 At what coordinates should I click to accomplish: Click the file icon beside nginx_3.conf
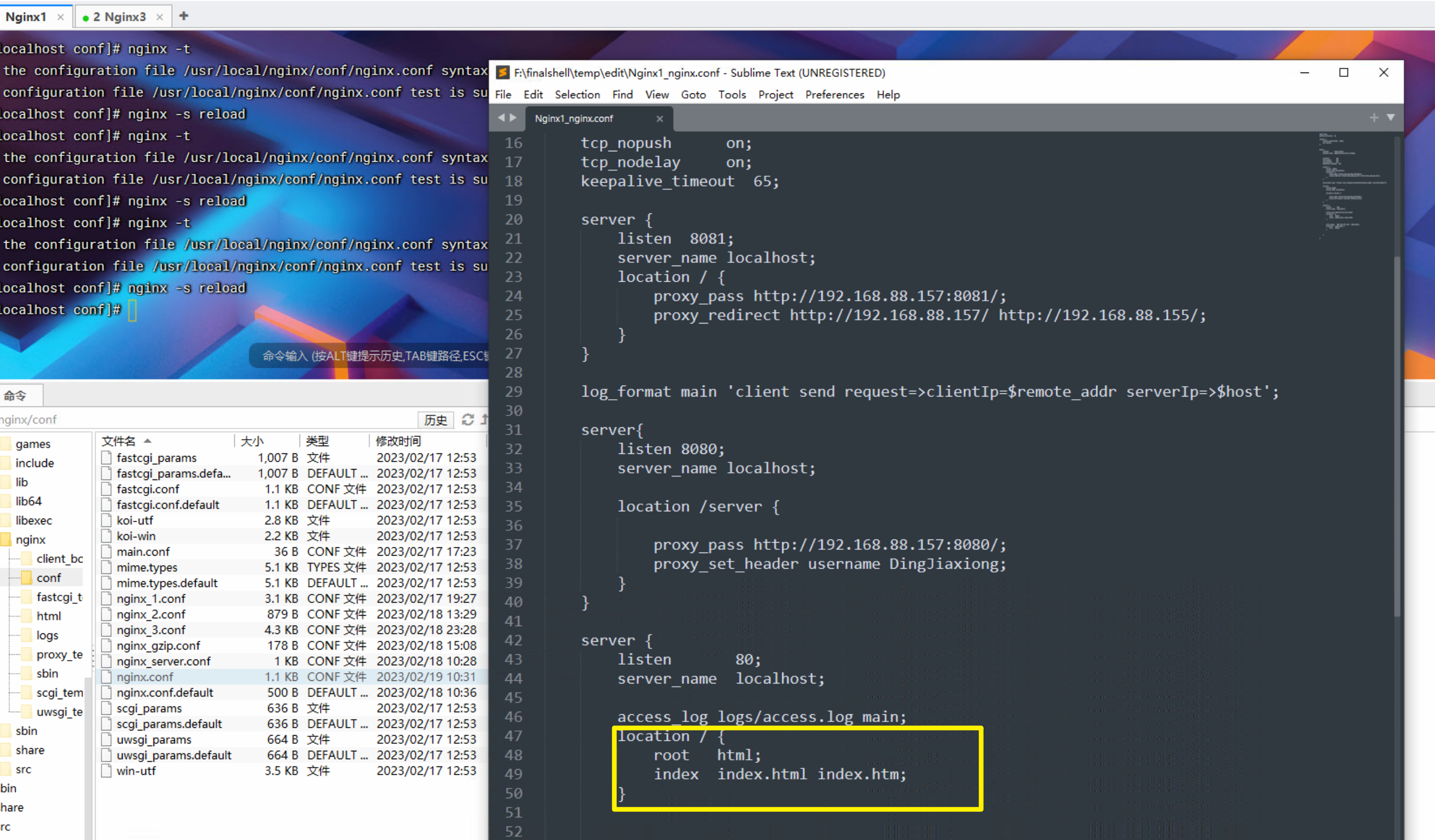click(106, 630)
